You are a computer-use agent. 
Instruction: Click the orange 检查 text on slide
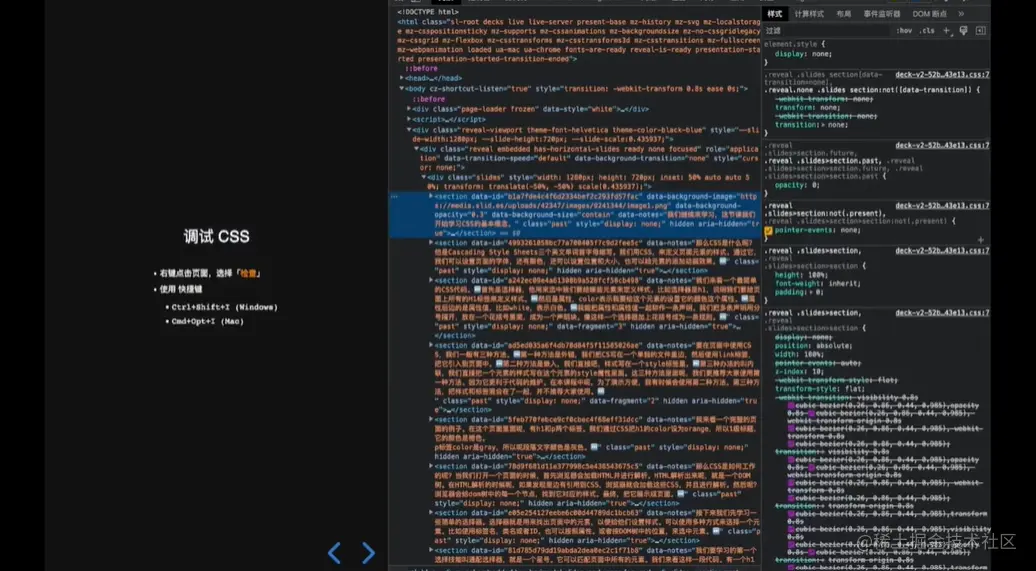(x=249, y=274)
